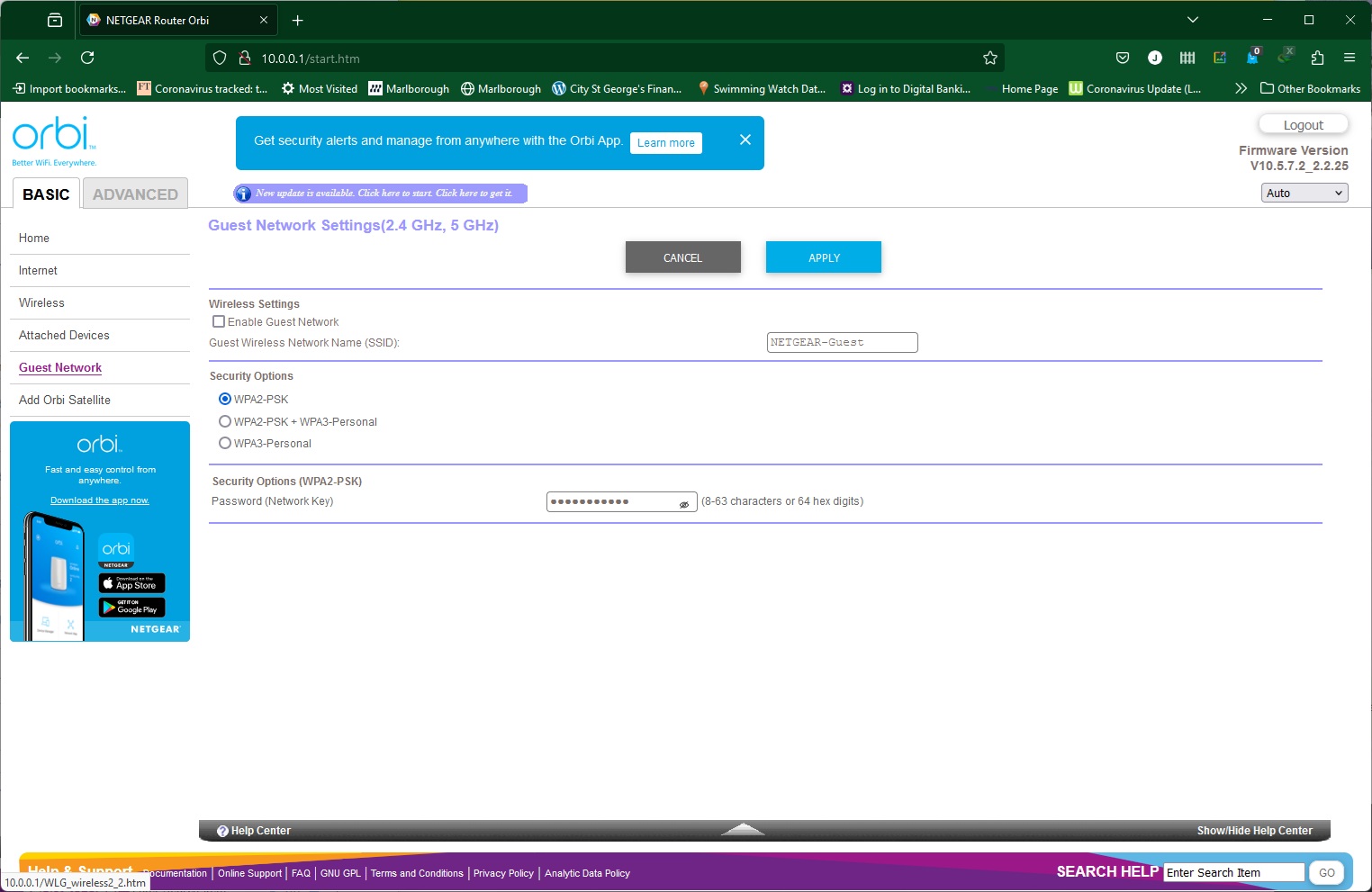
Task: Open Most Visited bookmarks folder
Action: point(320,88)
